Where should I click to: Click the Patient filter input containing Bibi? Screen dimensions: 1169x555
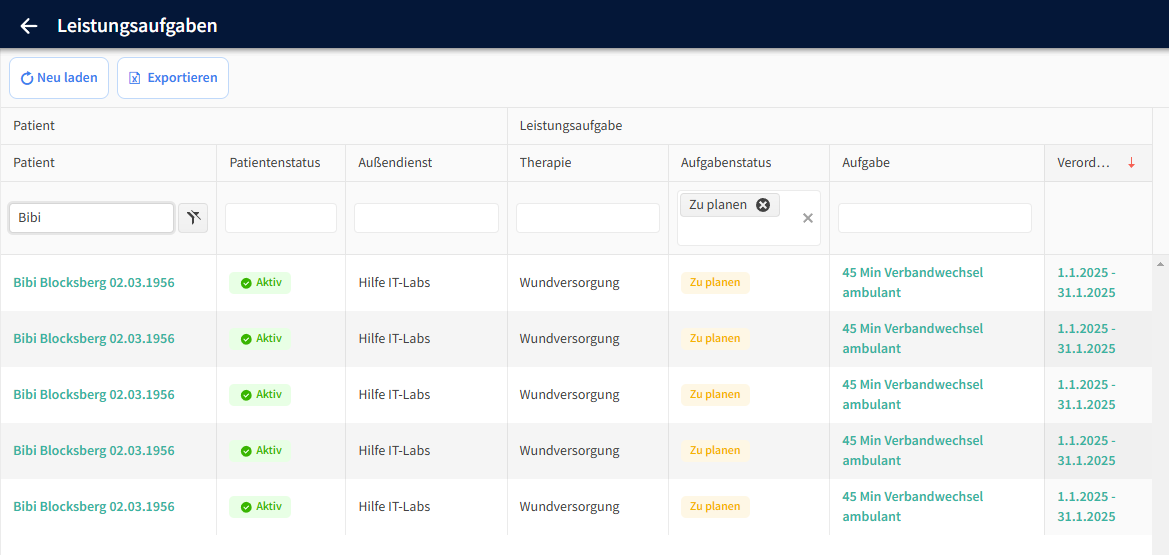91,218
